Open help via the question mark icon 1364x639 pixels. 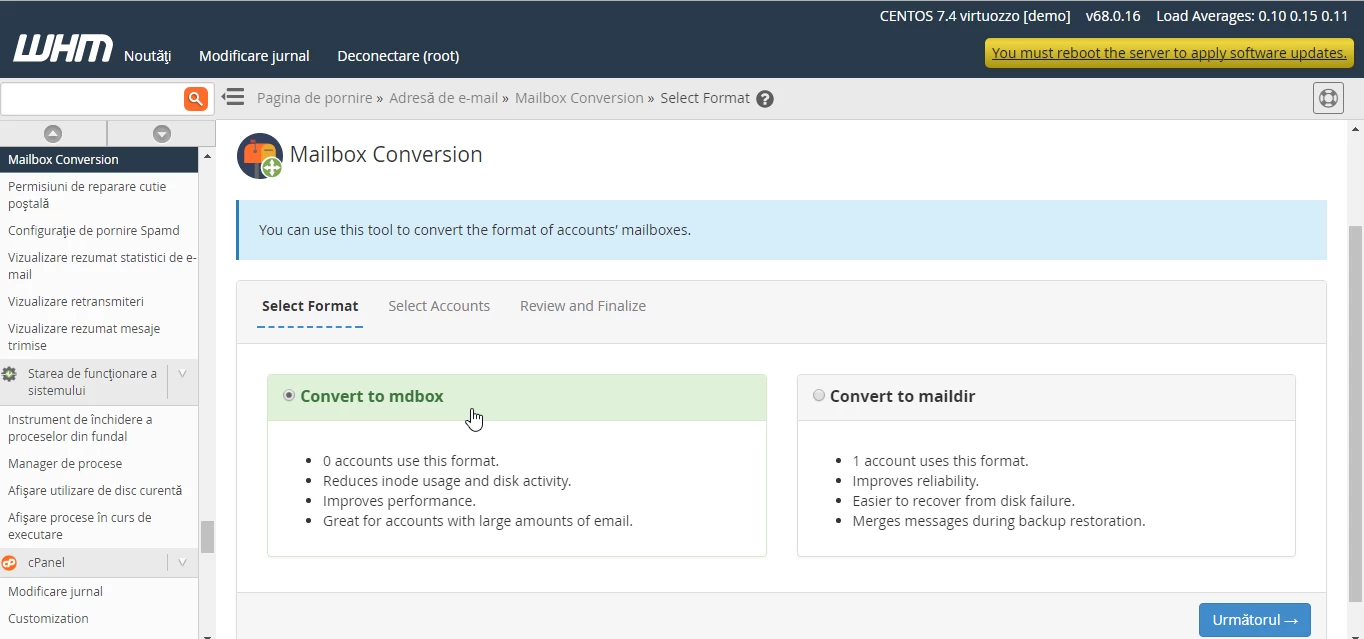point(765,98)
